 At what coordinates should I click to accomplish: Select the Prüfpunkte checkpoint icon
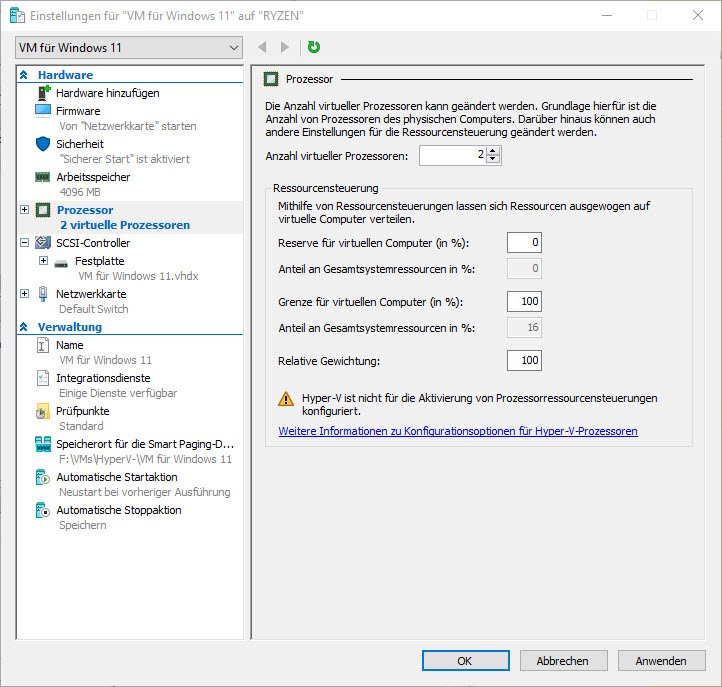click(x=42, y=411)
